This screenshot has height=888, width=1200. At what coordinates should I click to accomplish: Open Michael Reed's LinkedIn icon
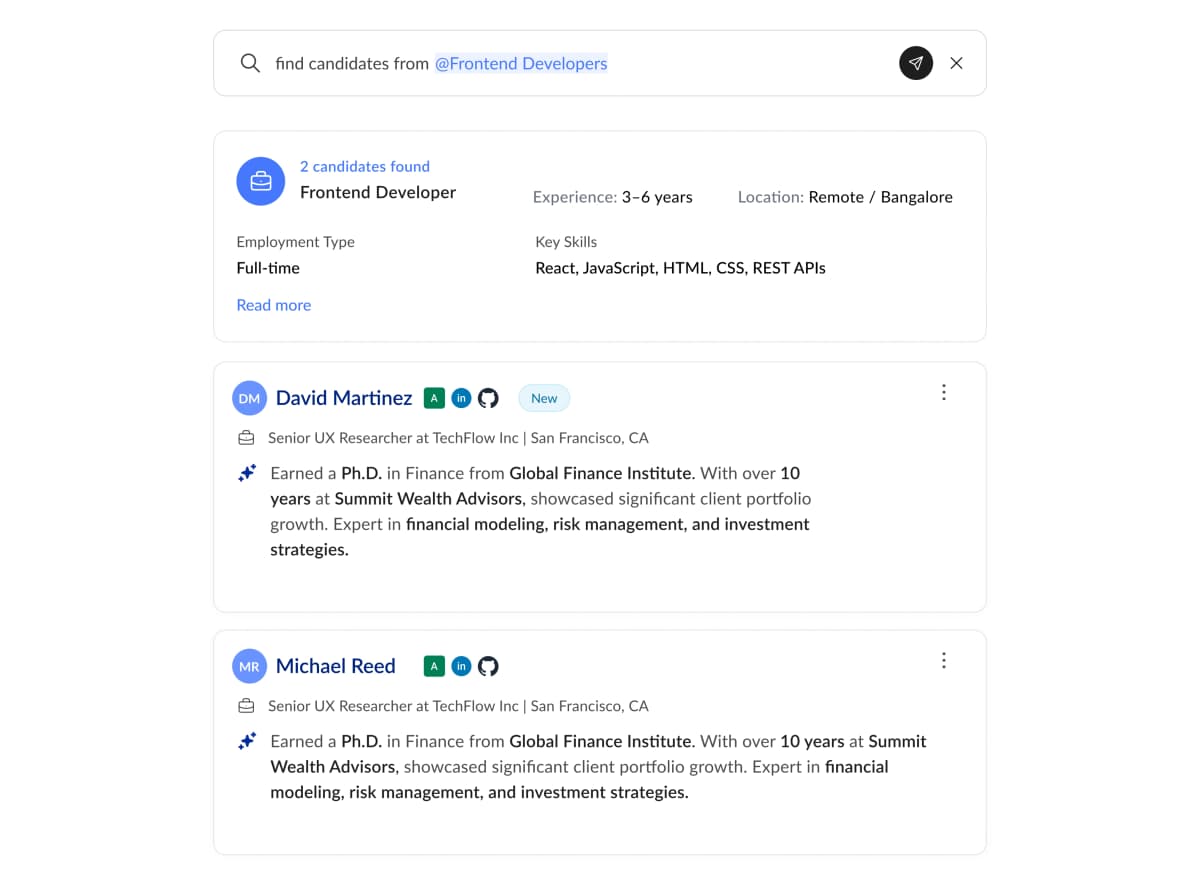(x=461, y=665)
